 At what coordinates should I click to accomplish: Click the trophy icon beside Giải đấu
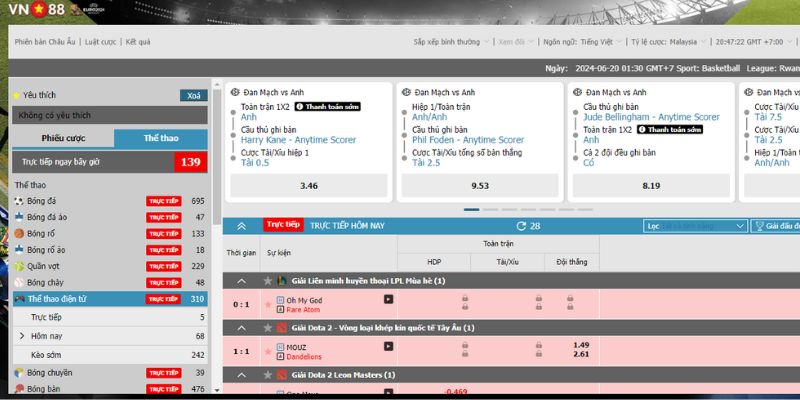pos(759,226)
